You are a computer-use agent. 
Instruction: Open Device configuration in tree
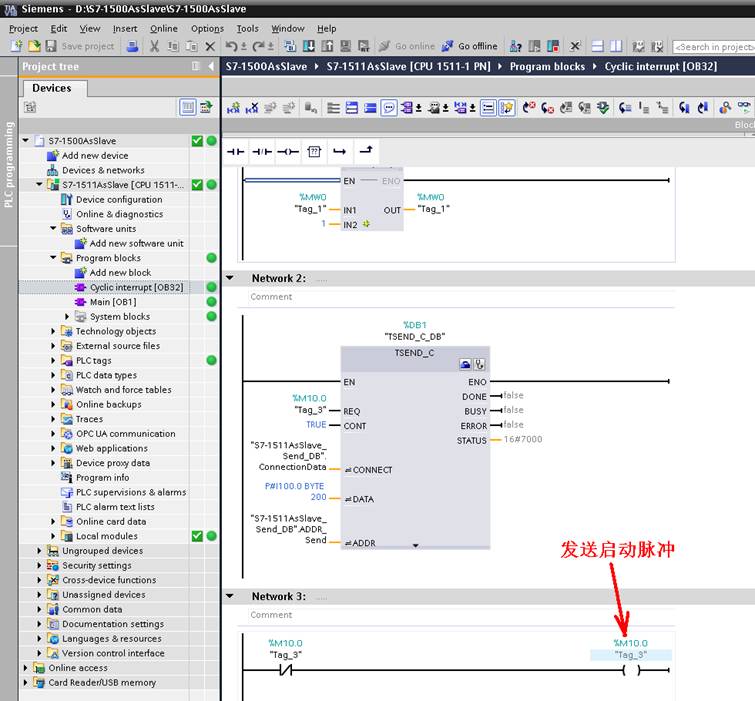pyautogui.click(x=119, y=199)
